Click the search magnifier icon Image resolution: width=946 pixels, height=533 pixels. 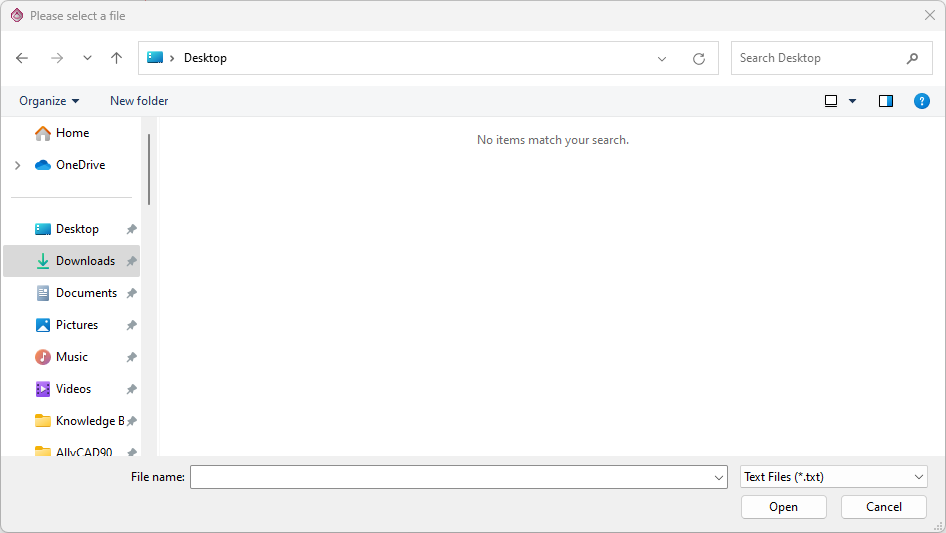click(x=912, y=58)
